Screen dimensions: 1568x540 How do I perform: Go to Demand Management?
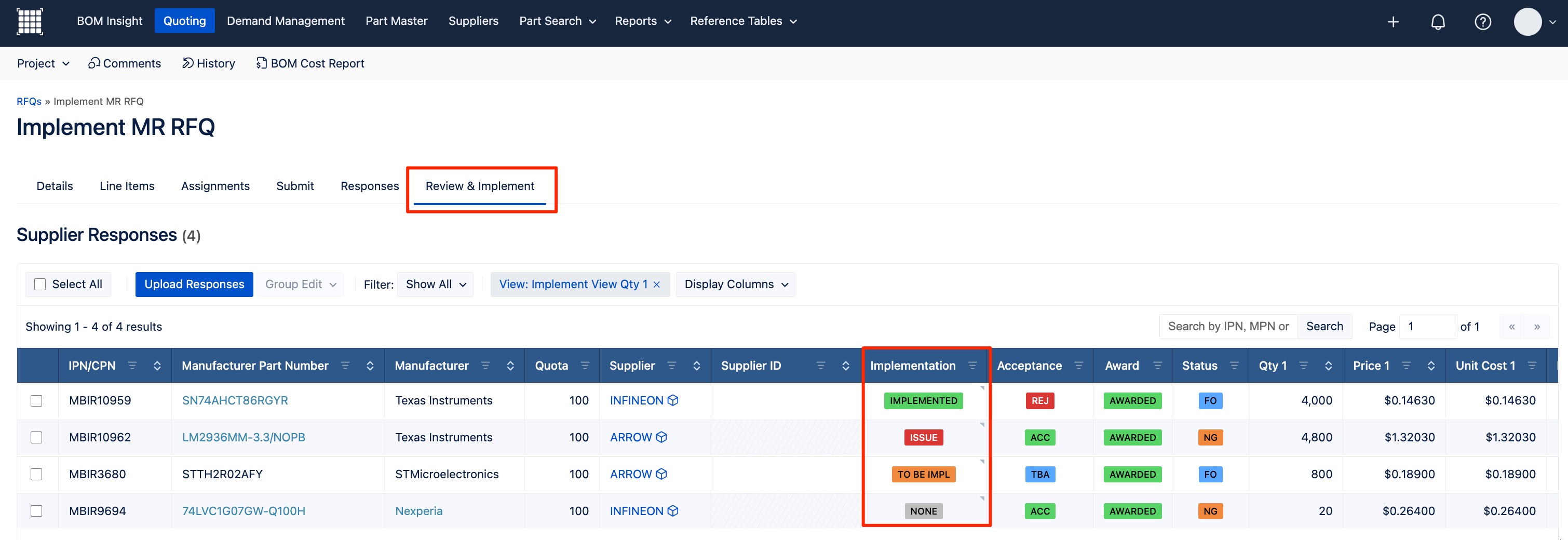pyautogui.click(x=286, y=21)
